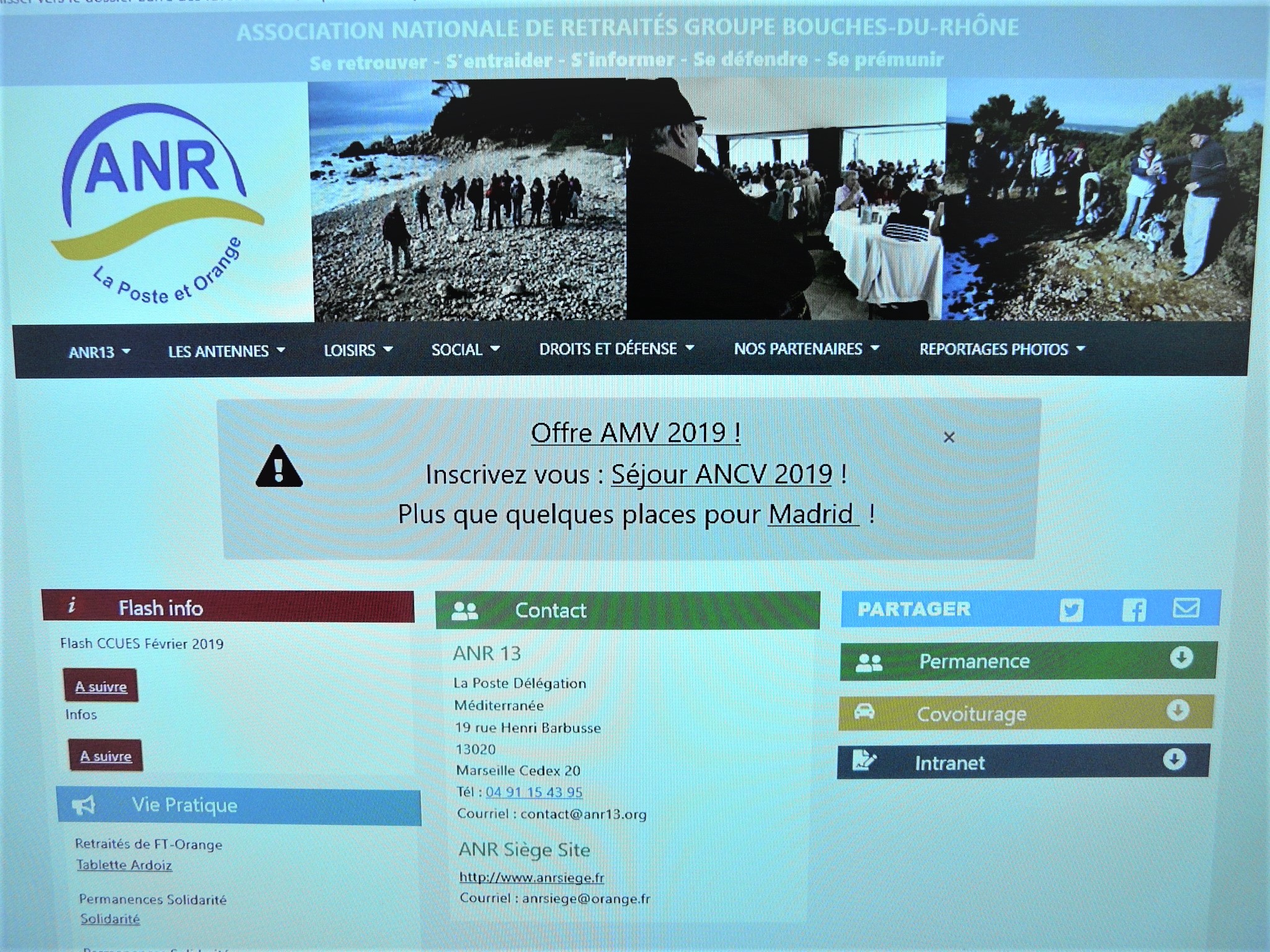Click the Offre AMV 2019 link
Screen dimensions: 1270x952
(635, 433)
